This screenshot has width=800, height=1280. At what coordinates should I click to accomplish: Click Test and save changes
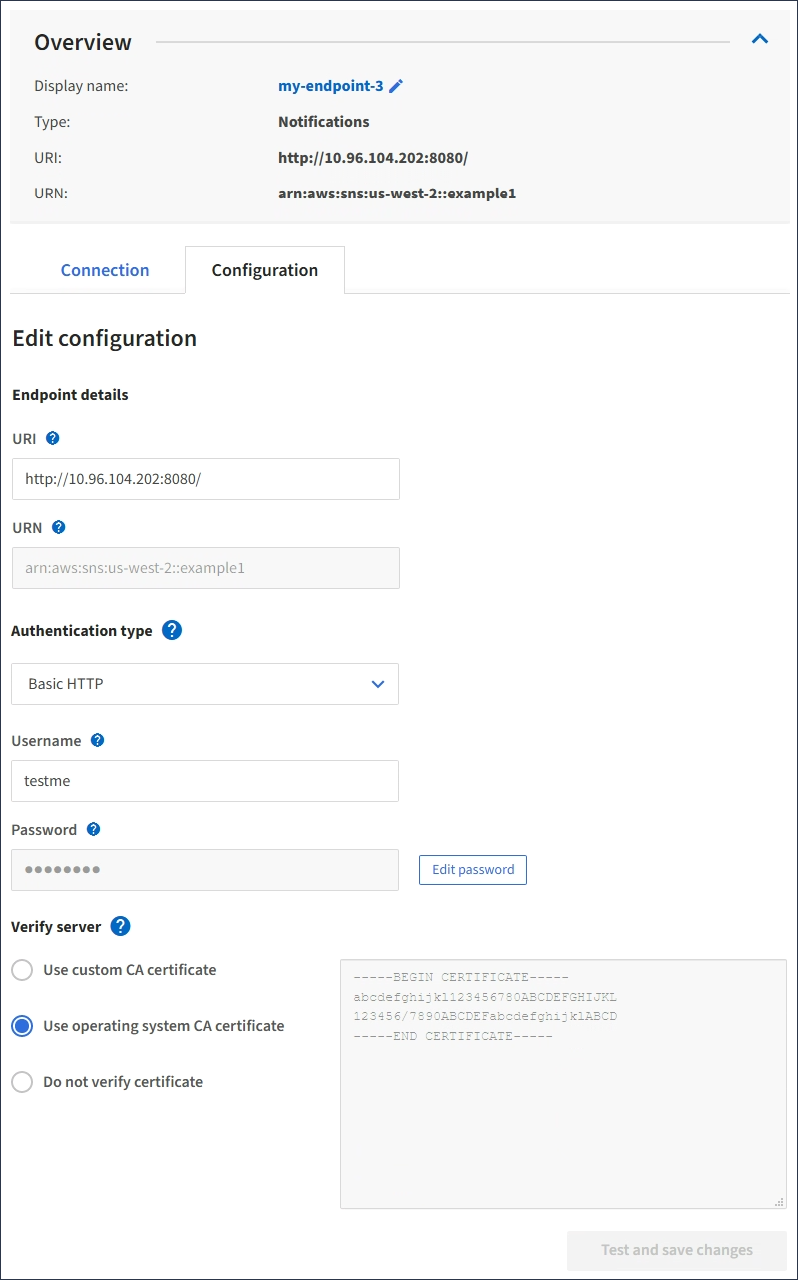coord(677,1250)
